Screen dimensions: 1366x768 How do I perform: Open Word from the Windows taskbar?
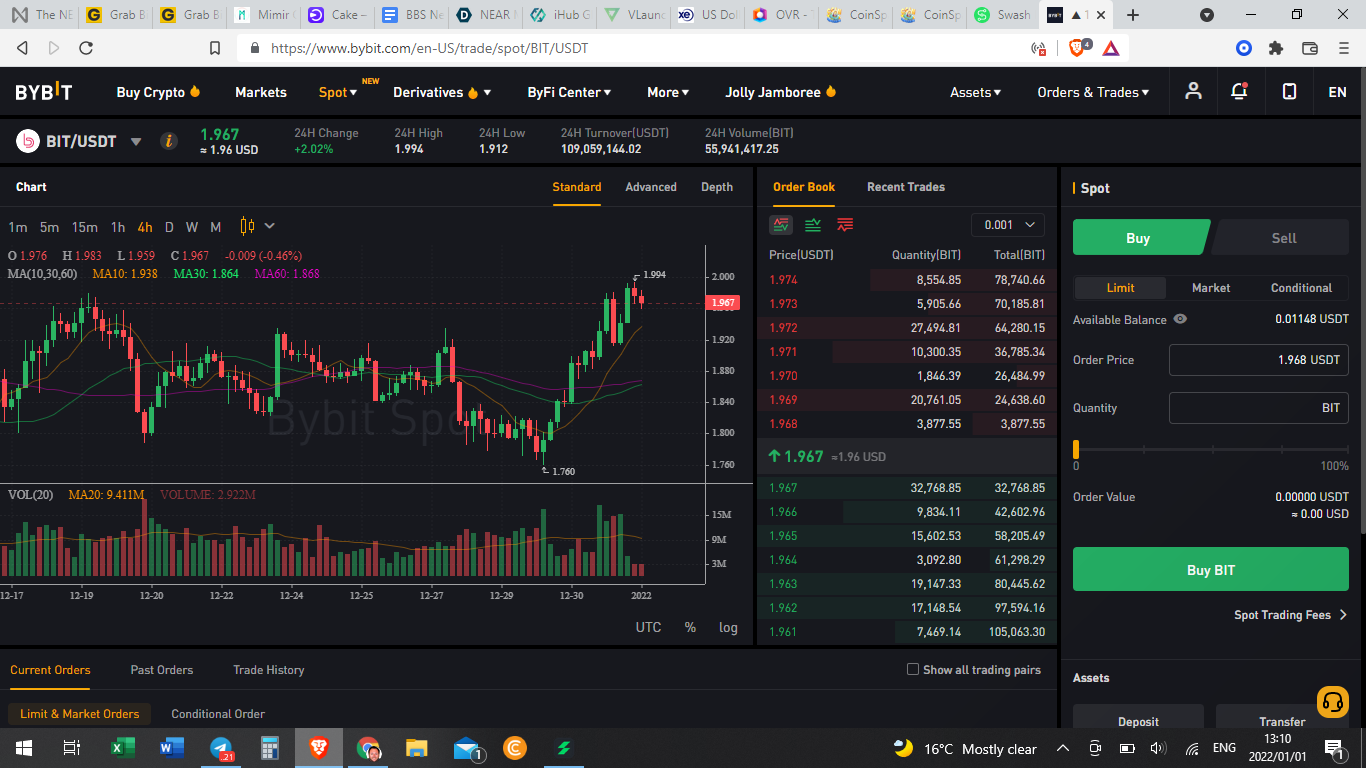click(x=172, y=747)
